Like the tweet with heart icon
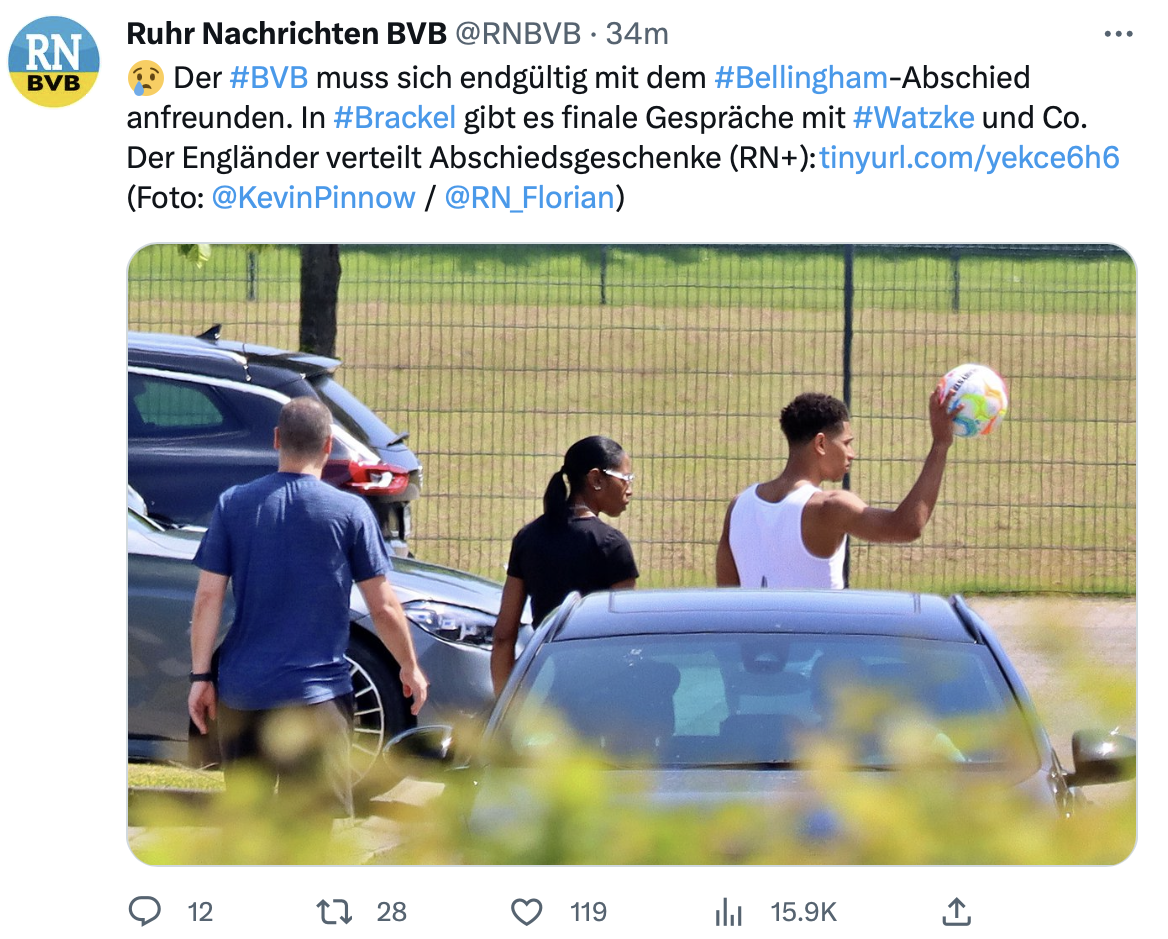Image resolution: width=1168 pixels, height=939 pixels. [527, 911]
